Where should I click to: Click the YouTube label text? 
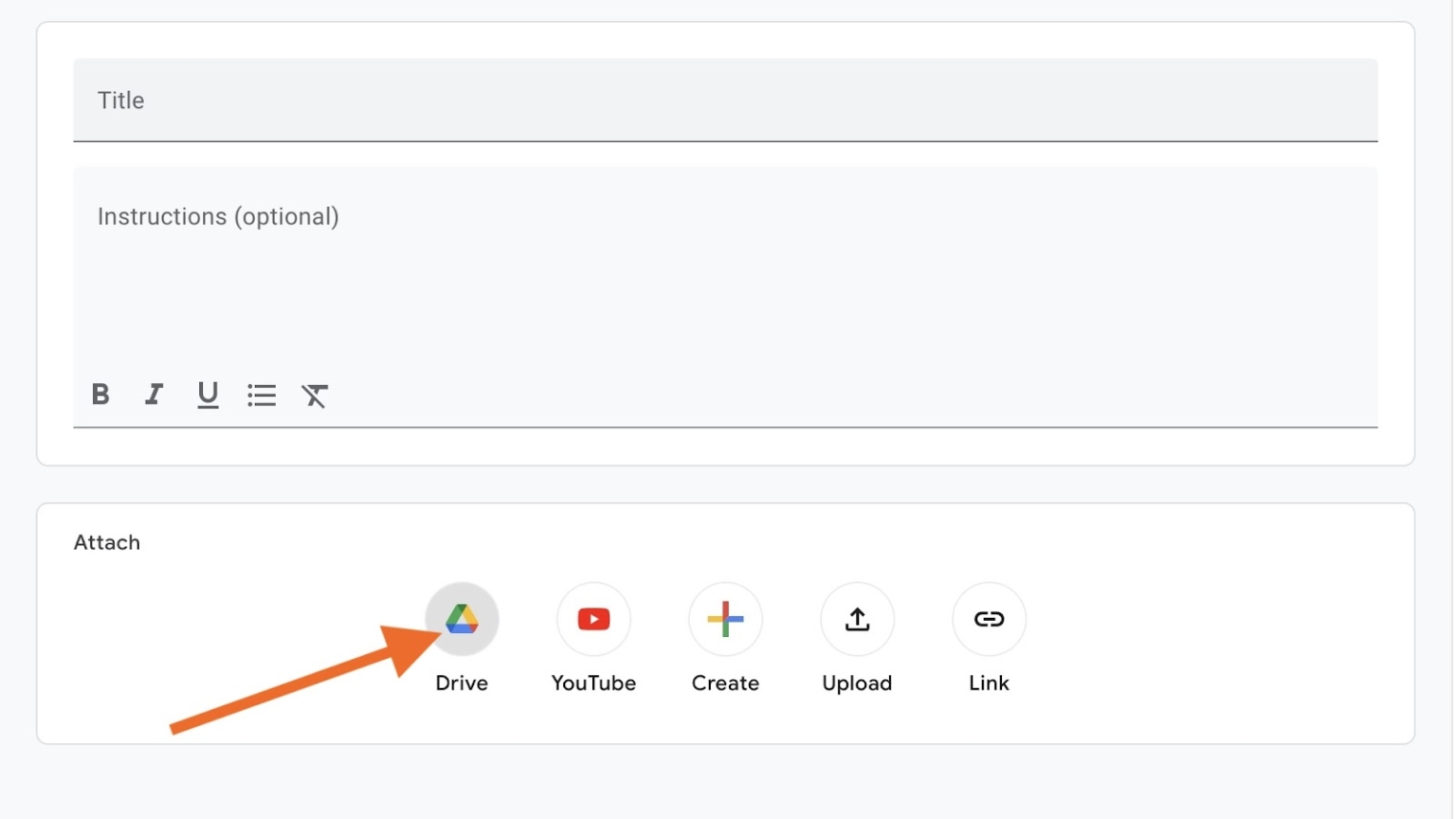pos(593,682)
